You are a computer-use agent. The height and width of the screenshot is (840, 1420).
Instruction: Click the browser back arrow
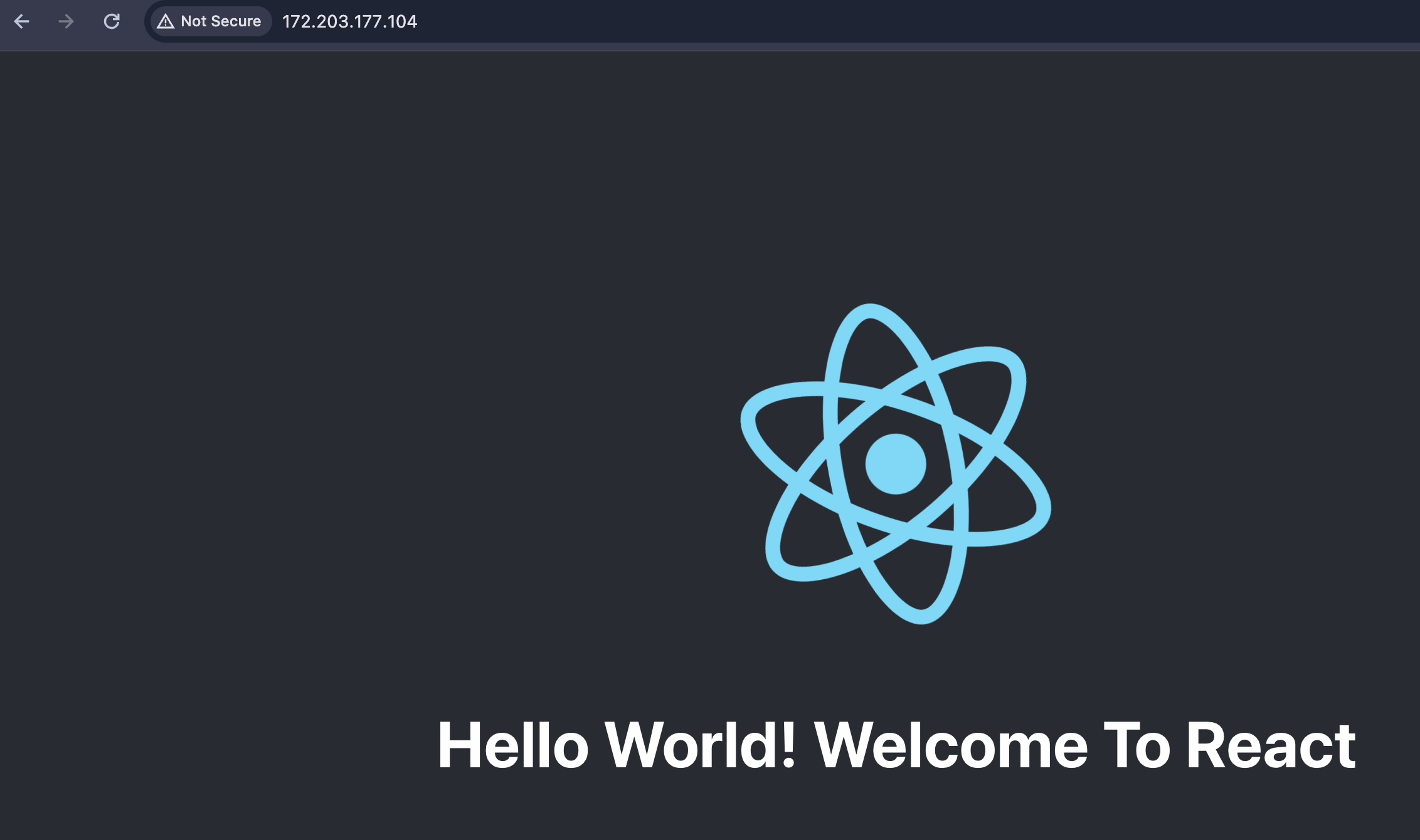coord(22,22)
